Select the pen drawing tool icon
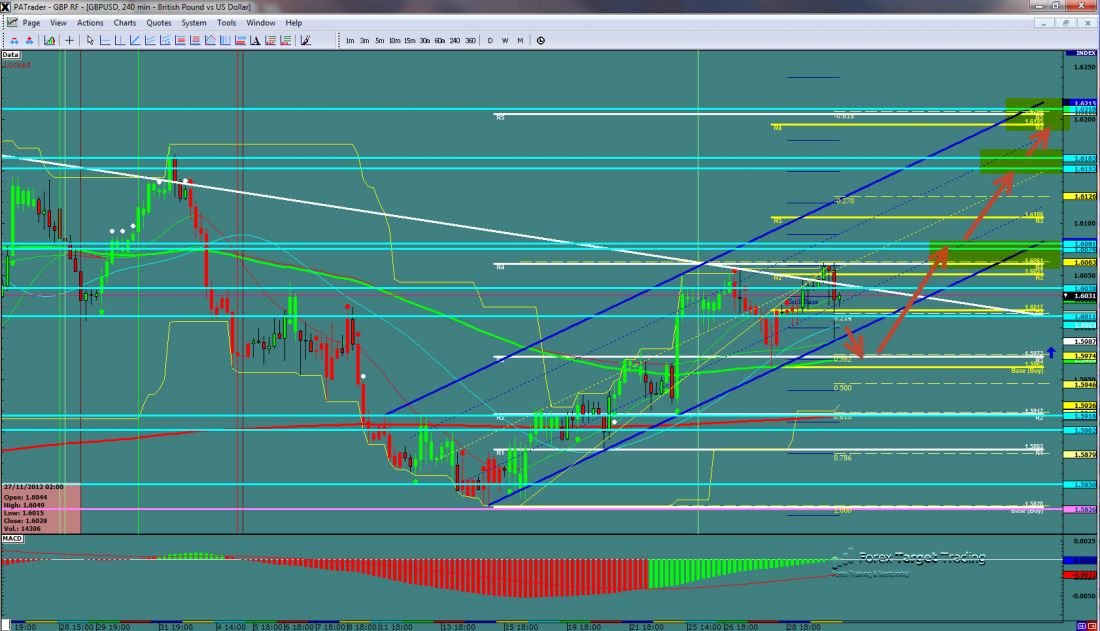This screenshot has width=1100, height=631. [305, 40]
